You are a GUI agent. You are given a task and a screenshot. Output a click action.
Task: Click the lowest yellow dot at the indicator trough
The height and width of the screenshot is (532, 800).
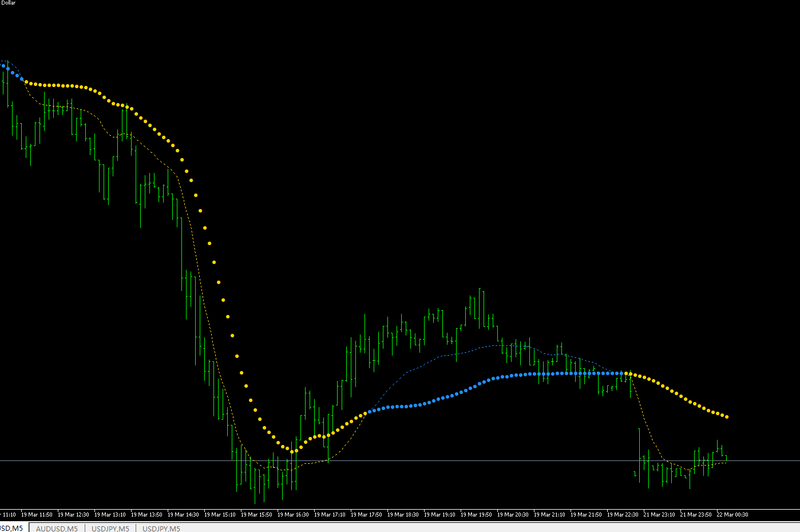(292, 451)
